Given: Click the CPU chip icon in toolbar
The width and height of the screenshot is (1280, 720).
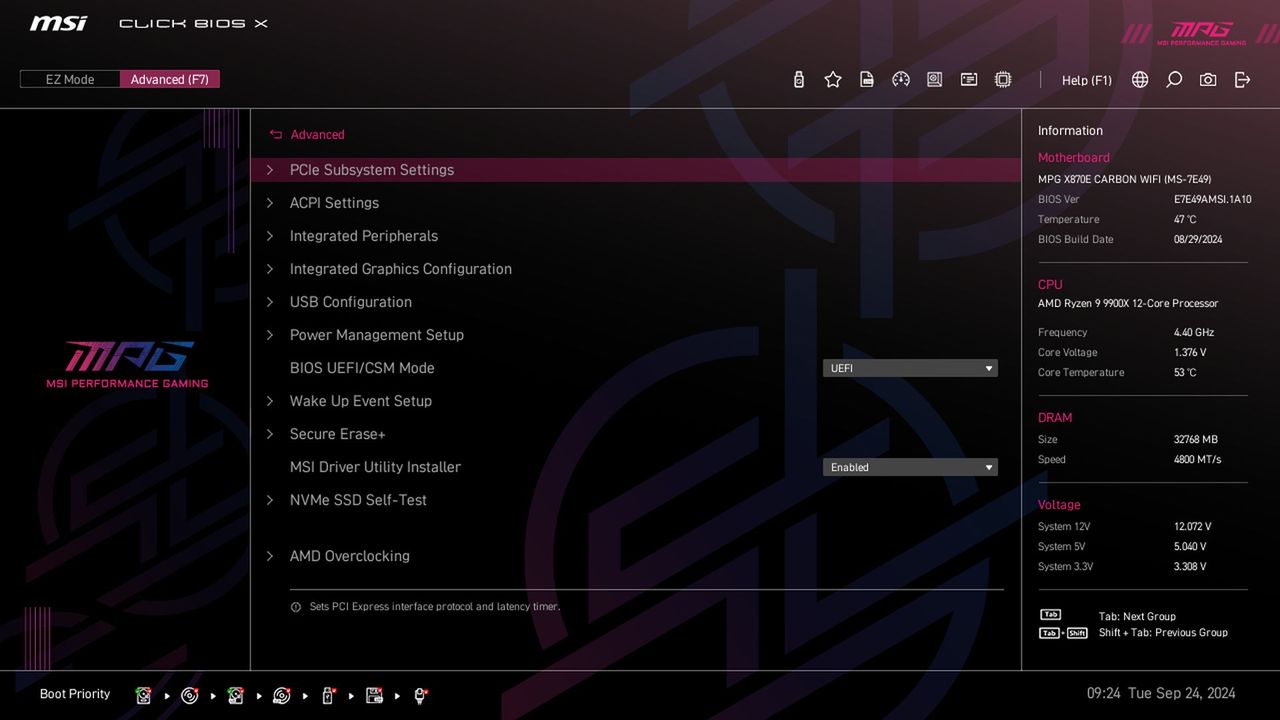Looking at the screenshot, I should [x=1003, y=80].
